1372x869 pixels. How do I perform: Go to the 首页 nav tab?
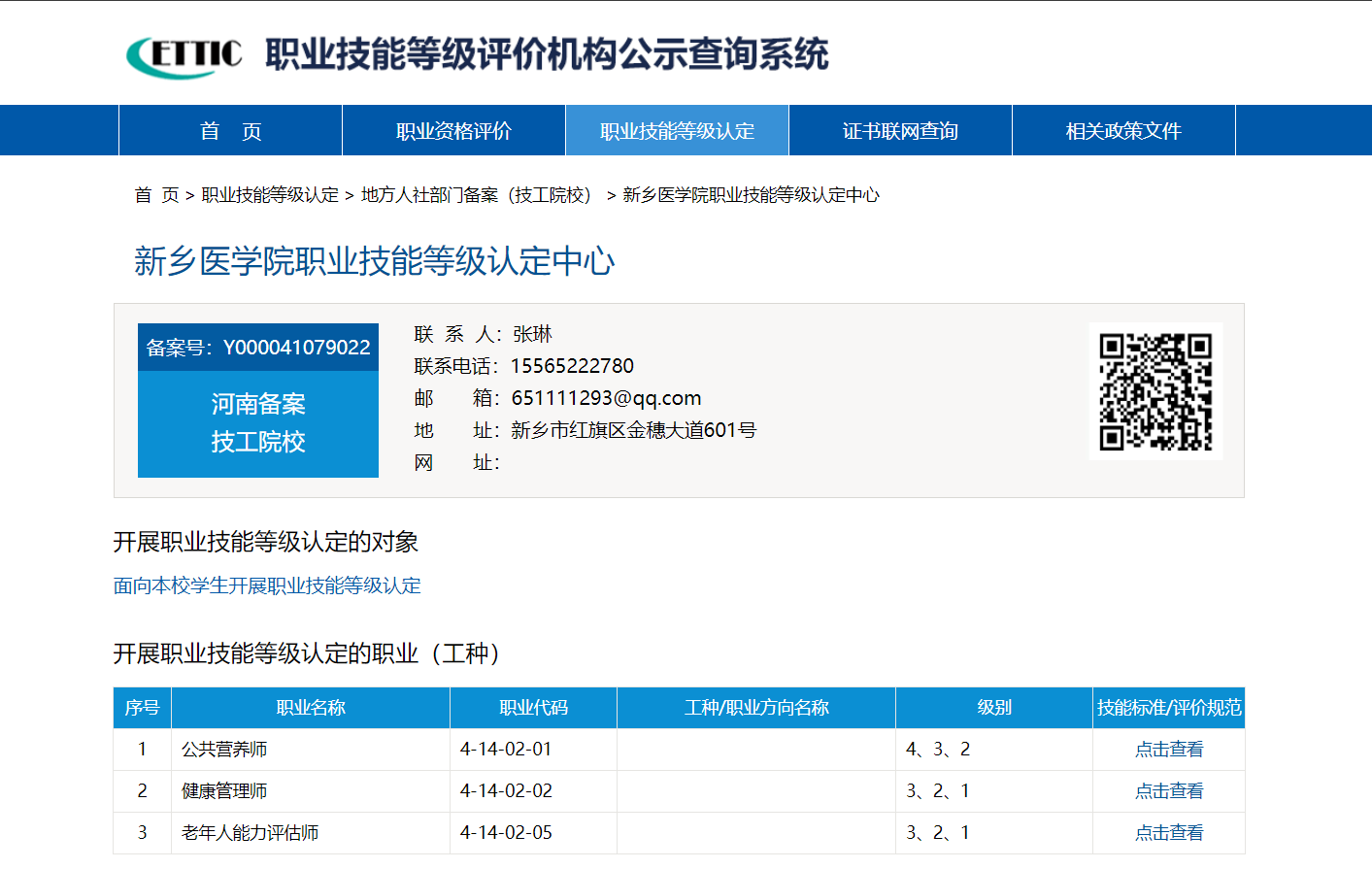231,131
